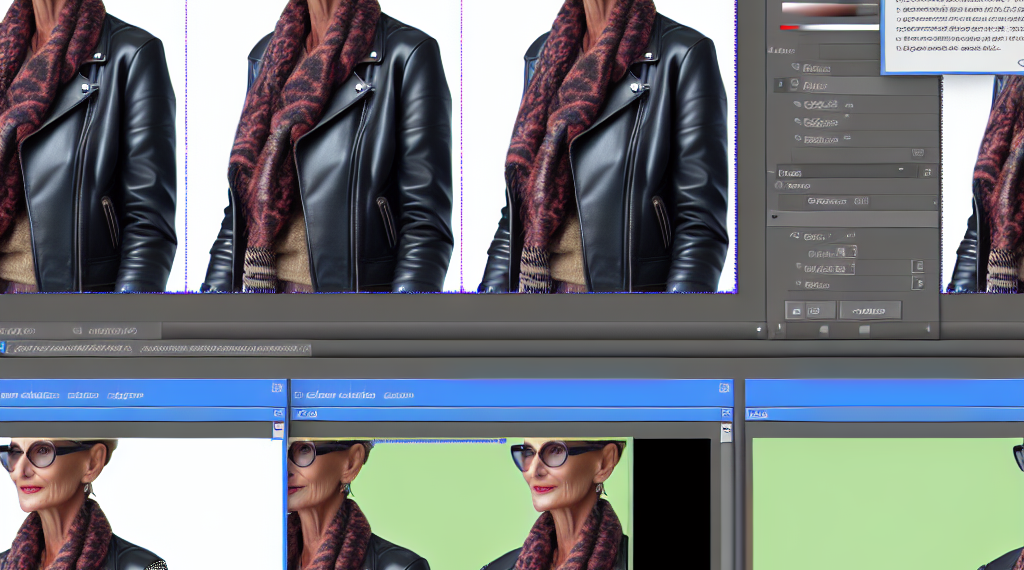
Task: Click the second small icon button beside the wide panel button
Action: tap(816, 311)
